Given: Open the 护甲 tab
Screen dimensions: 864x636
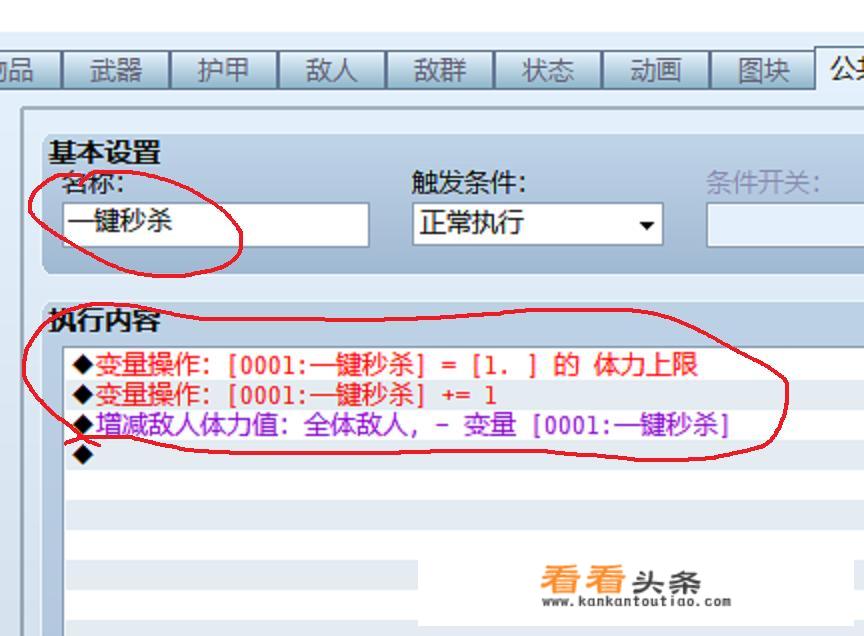Looking at the screenshot, I should point(224,71).
